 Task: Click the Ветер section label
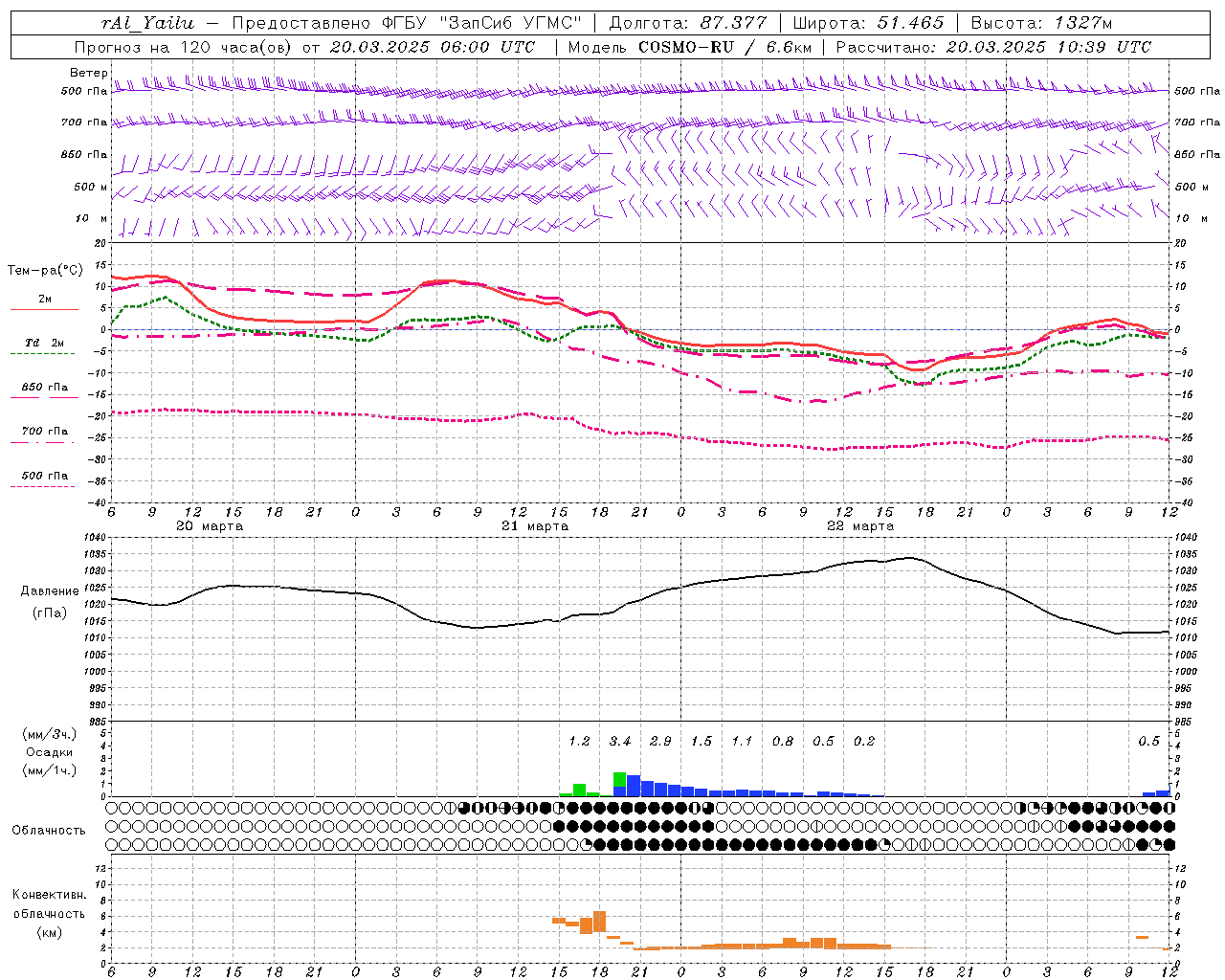pyautogui.click(x=88, y=73)
